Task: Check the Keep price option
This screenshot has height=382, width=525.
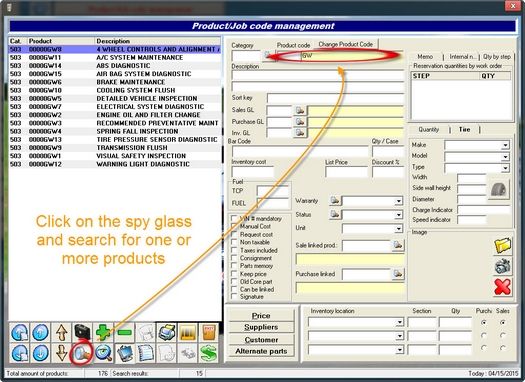Action: click(234, 274)
